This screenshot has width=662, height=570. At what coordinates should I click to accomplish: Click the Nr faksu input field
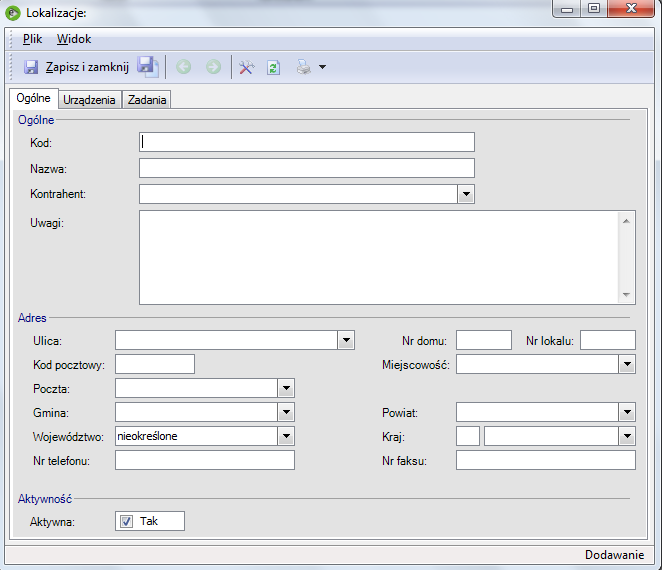pos(546,460)
